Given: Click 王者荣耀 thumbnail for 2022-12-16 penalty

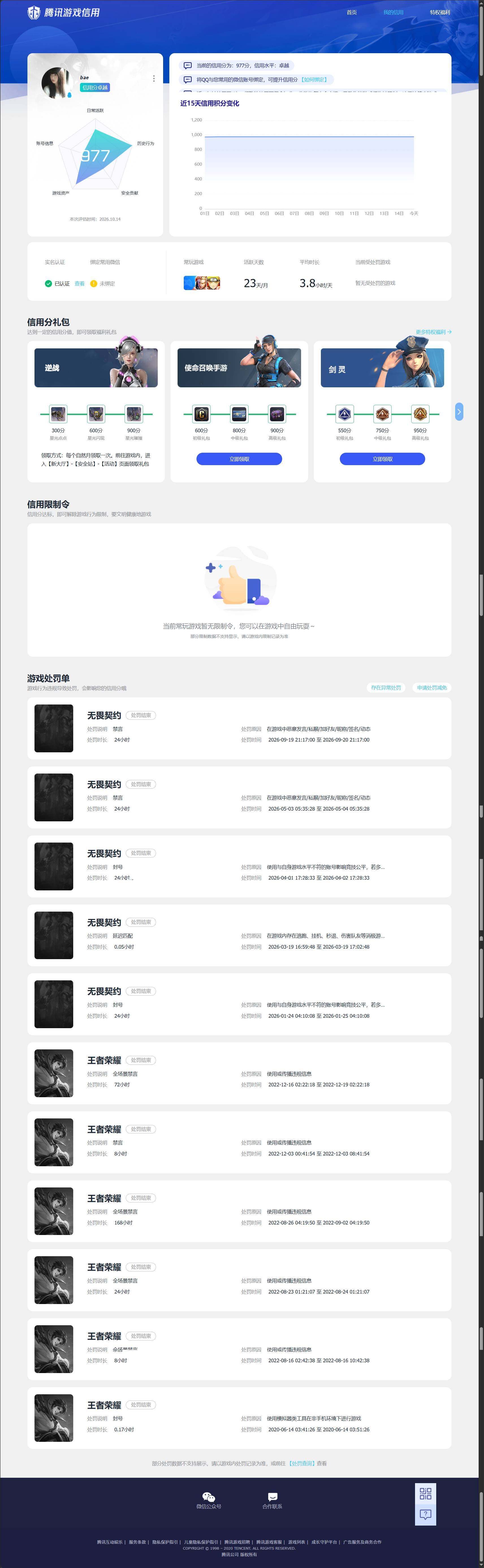Looking at the screenshot, I should pos(53,1073).
